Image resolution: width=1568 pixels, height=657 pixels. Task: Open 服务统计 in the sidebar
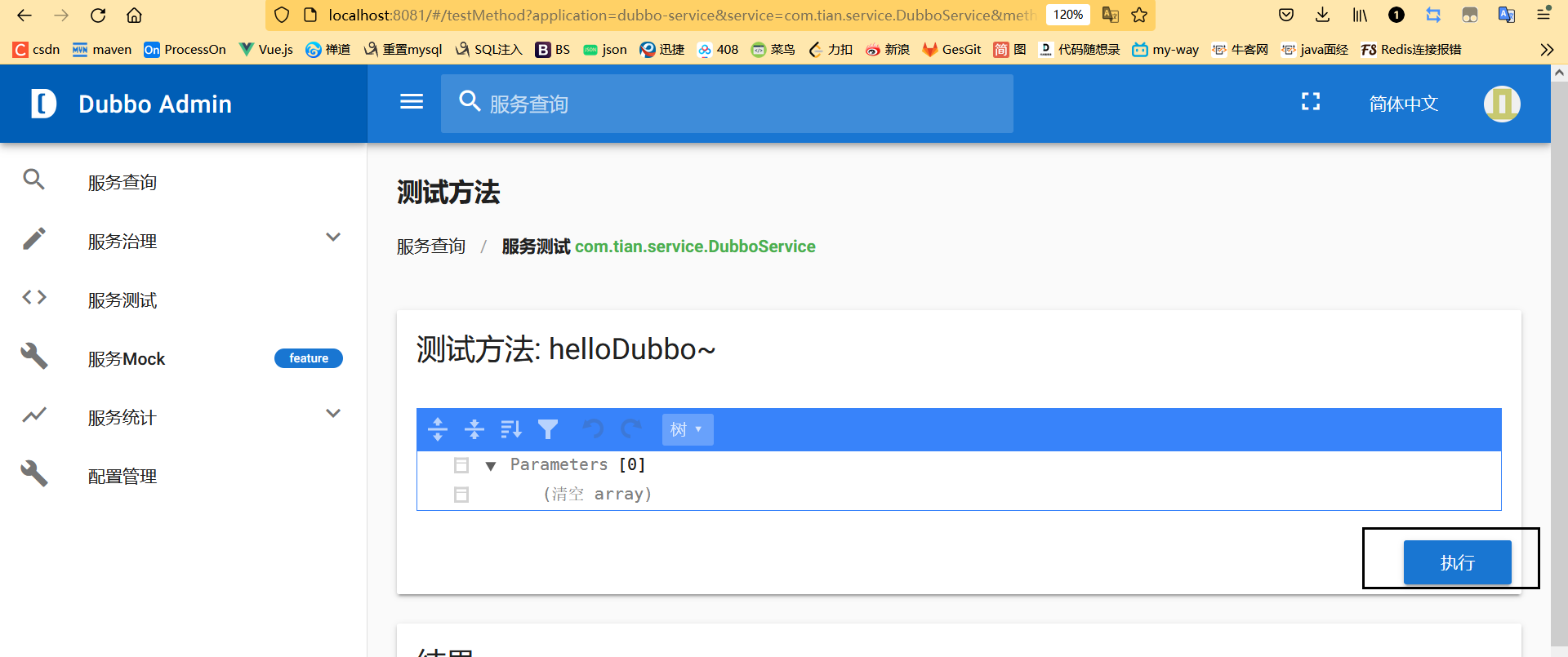(183, 417)
